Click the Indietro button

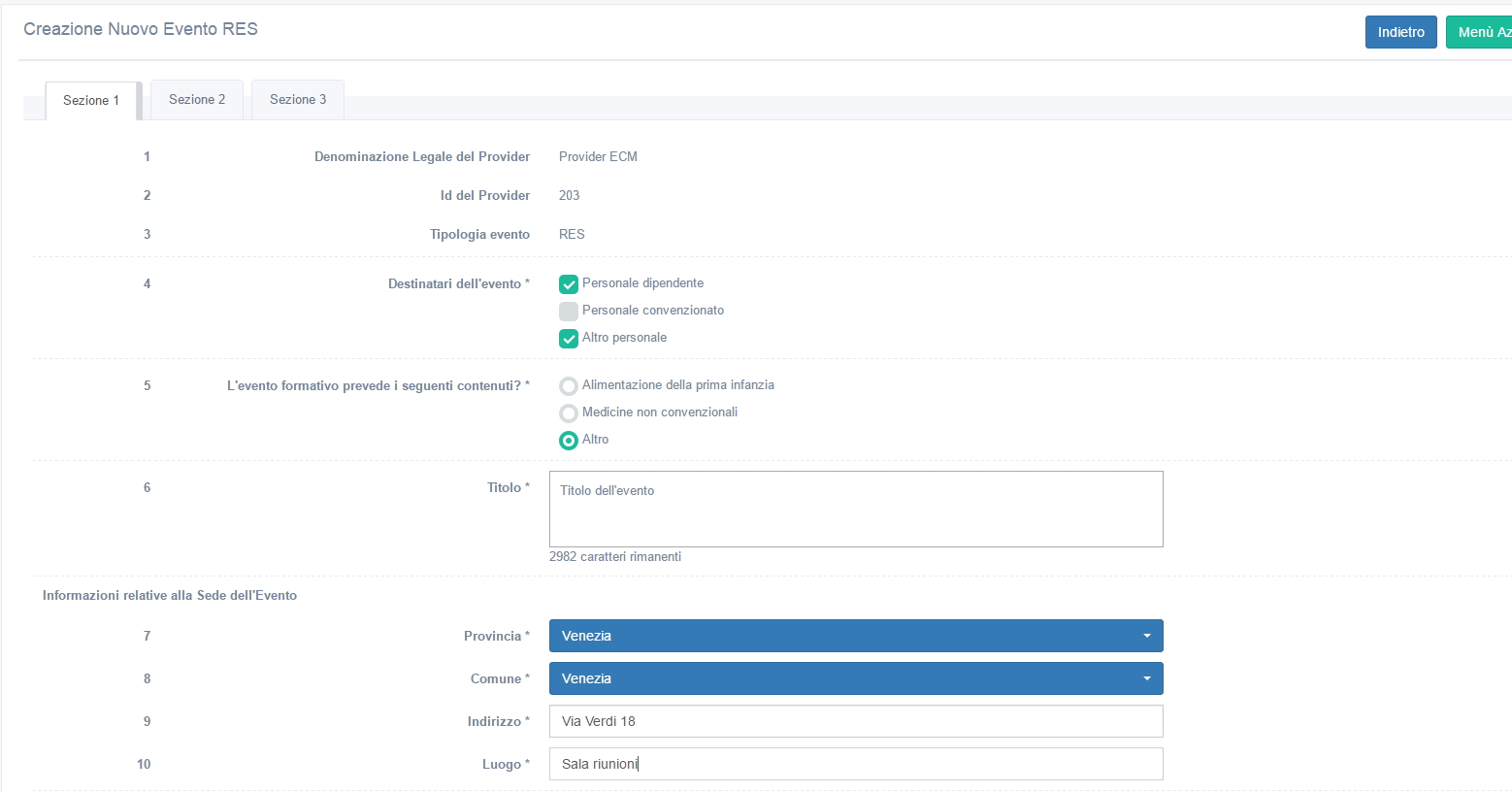coord(1400,32)
